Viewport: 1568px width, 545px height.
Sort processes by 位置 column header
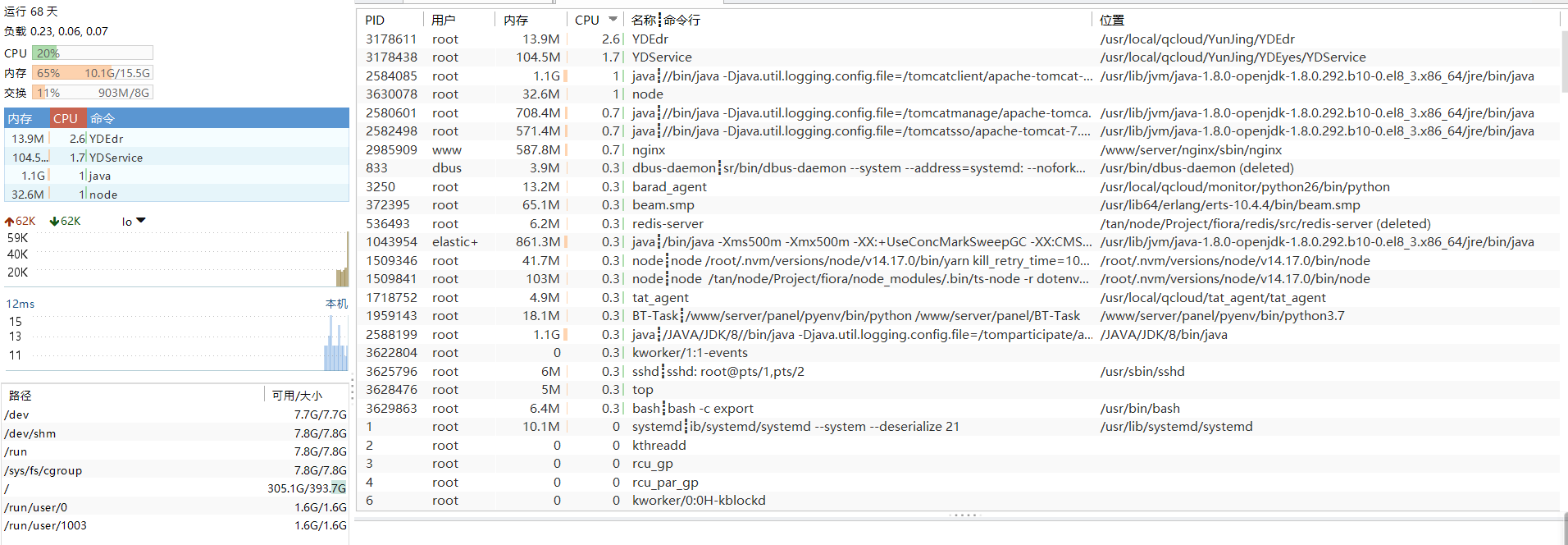tap(1112, 20)
